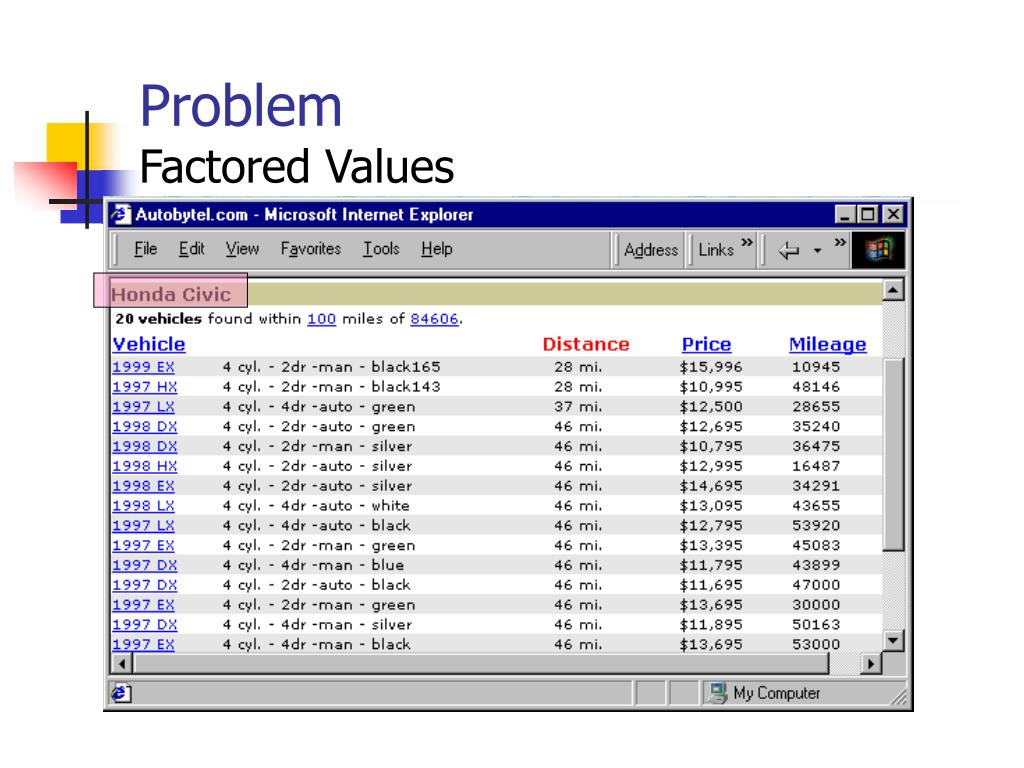Click the Address toolbar label
The image size is (1024, 768).
coord(651,250)
